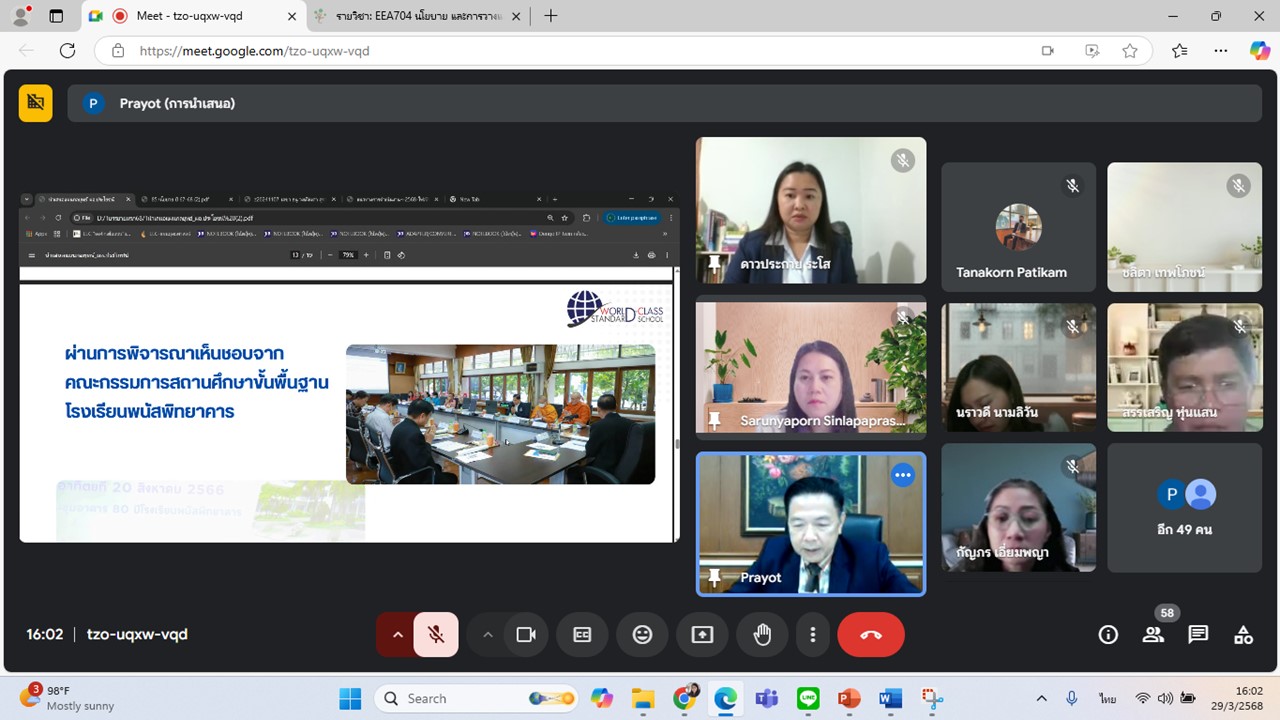Open a new browser tab

click(551, 16)
